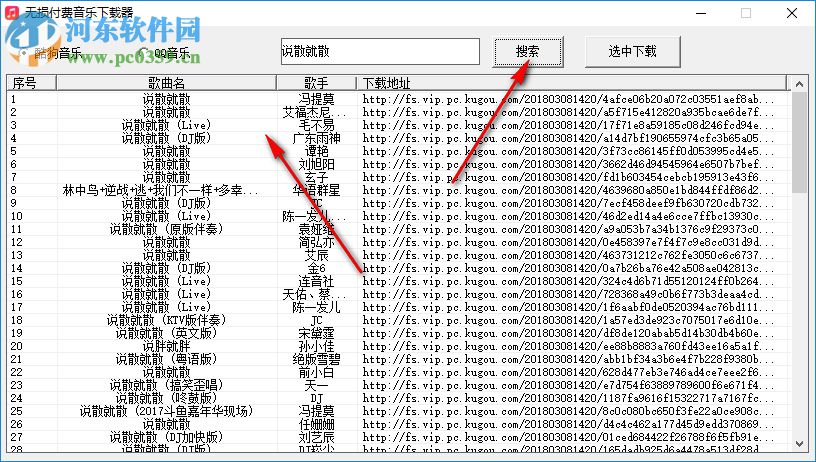Click the scrollbar down arrow
816x462 pixels.
tap(799, 444)
